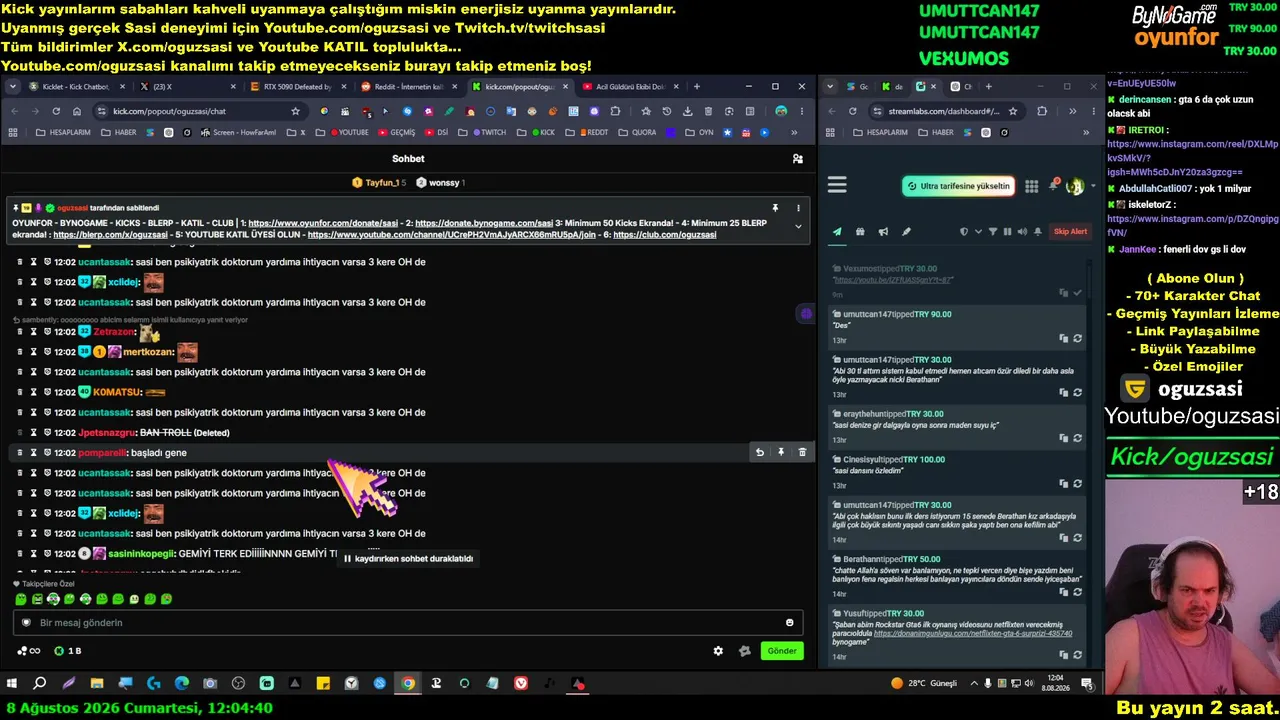Open pinned message options menu (three dots)
The image size is (1280, 720).
tap(798, 208)
